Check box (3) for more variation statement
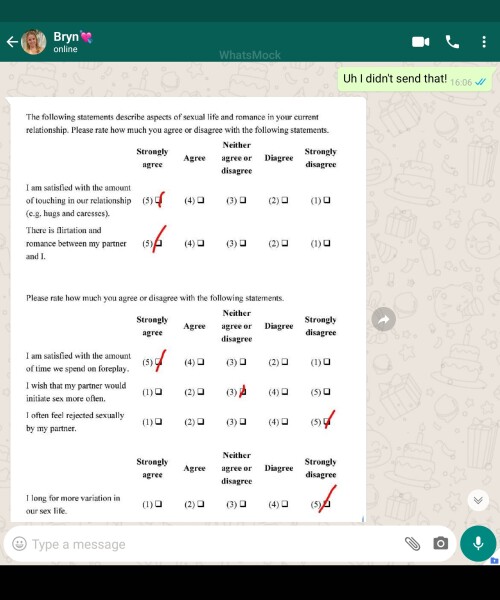The image size is (500, 600). [243, 504]
